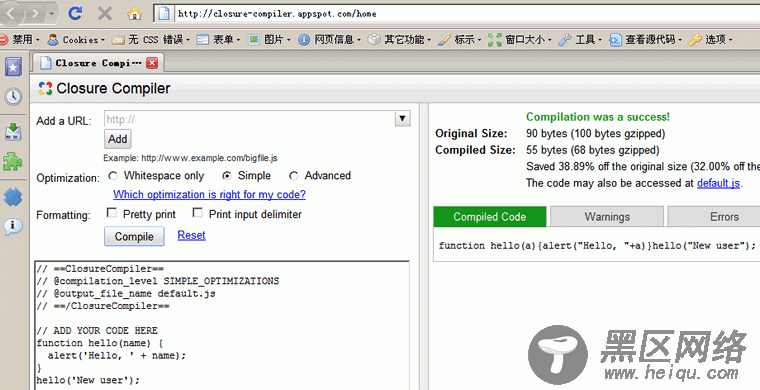This screenshot has width=760, height=390.
Task: Click the view source document icon
Action: [615, 40]
